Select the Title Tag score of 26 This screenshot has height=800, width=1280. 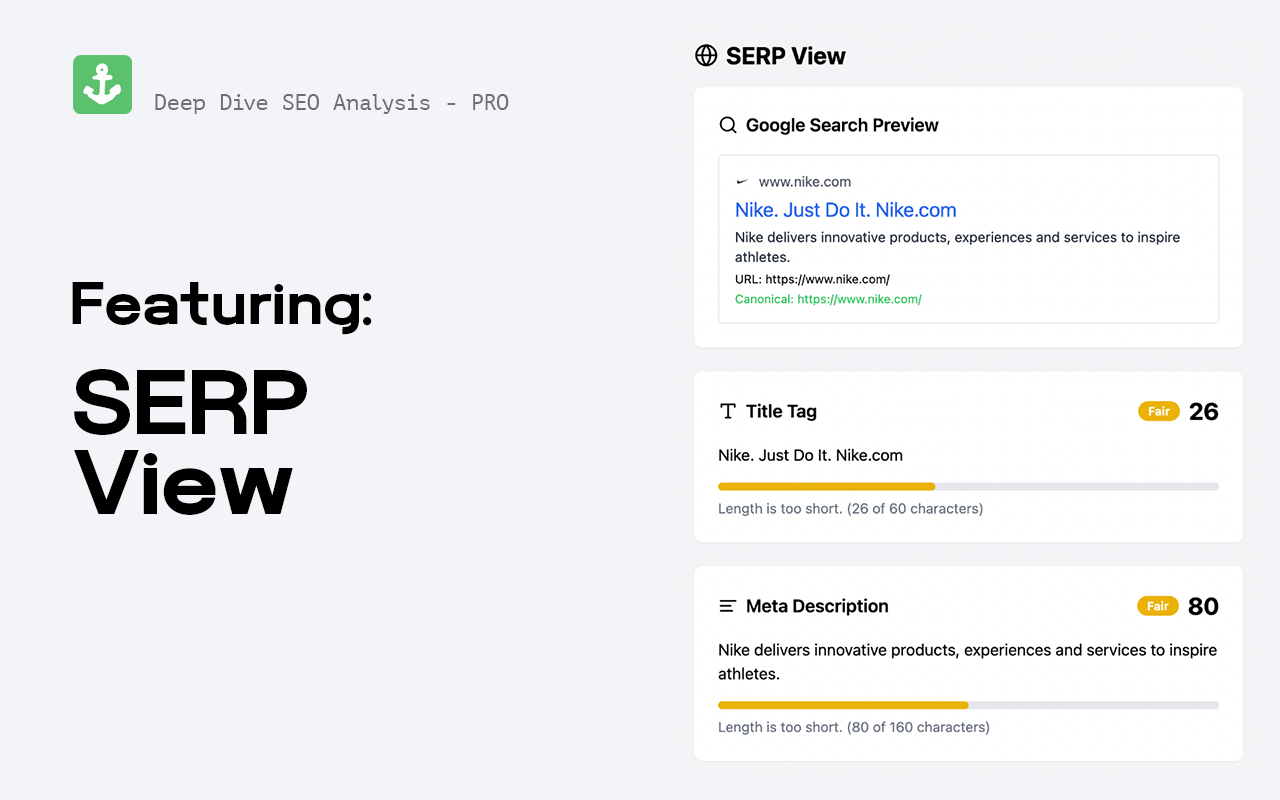click(1205, 411)
